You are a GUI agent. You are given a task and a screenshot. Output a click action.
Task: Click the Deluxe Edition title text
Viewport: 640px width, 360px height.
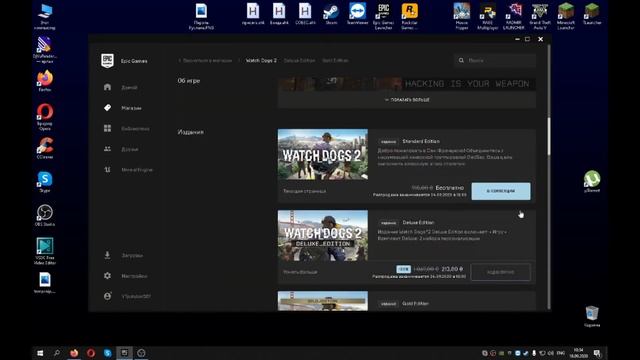click(x=418, y=222)
